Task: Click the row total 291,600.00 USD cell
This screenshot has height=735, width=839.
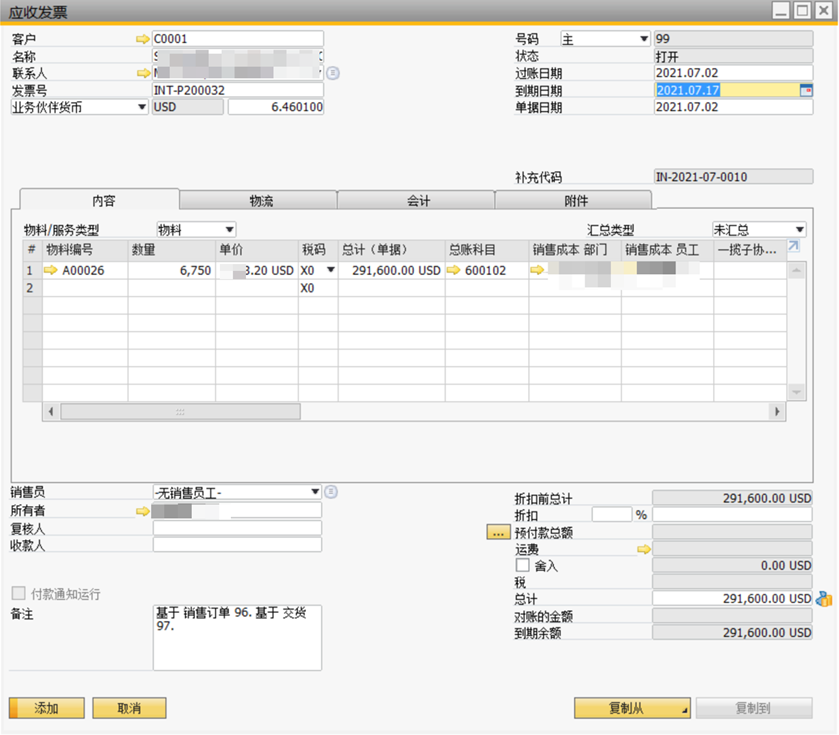Action: [392, 270]
